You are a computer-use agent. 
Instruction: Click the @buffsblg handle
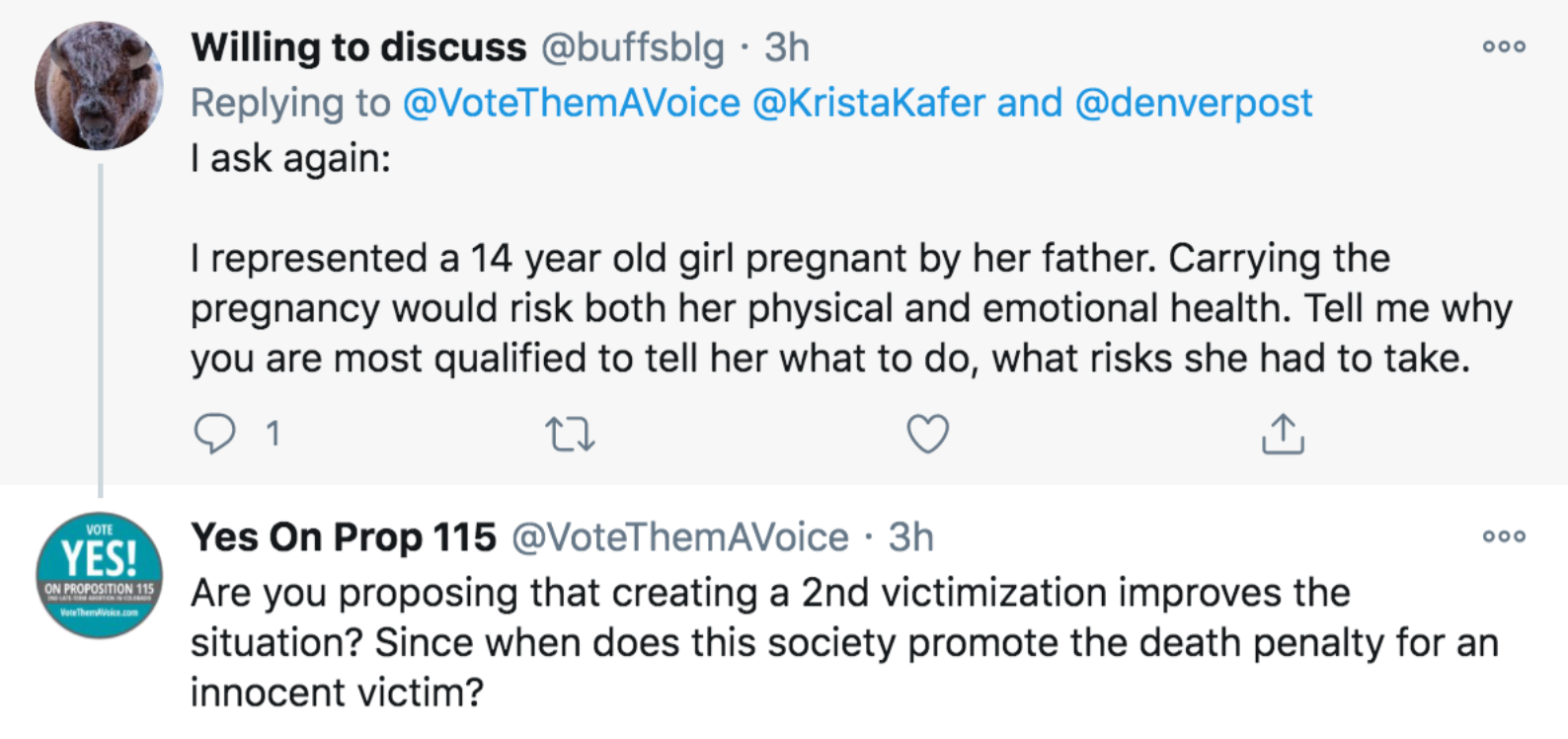[632, 47]
